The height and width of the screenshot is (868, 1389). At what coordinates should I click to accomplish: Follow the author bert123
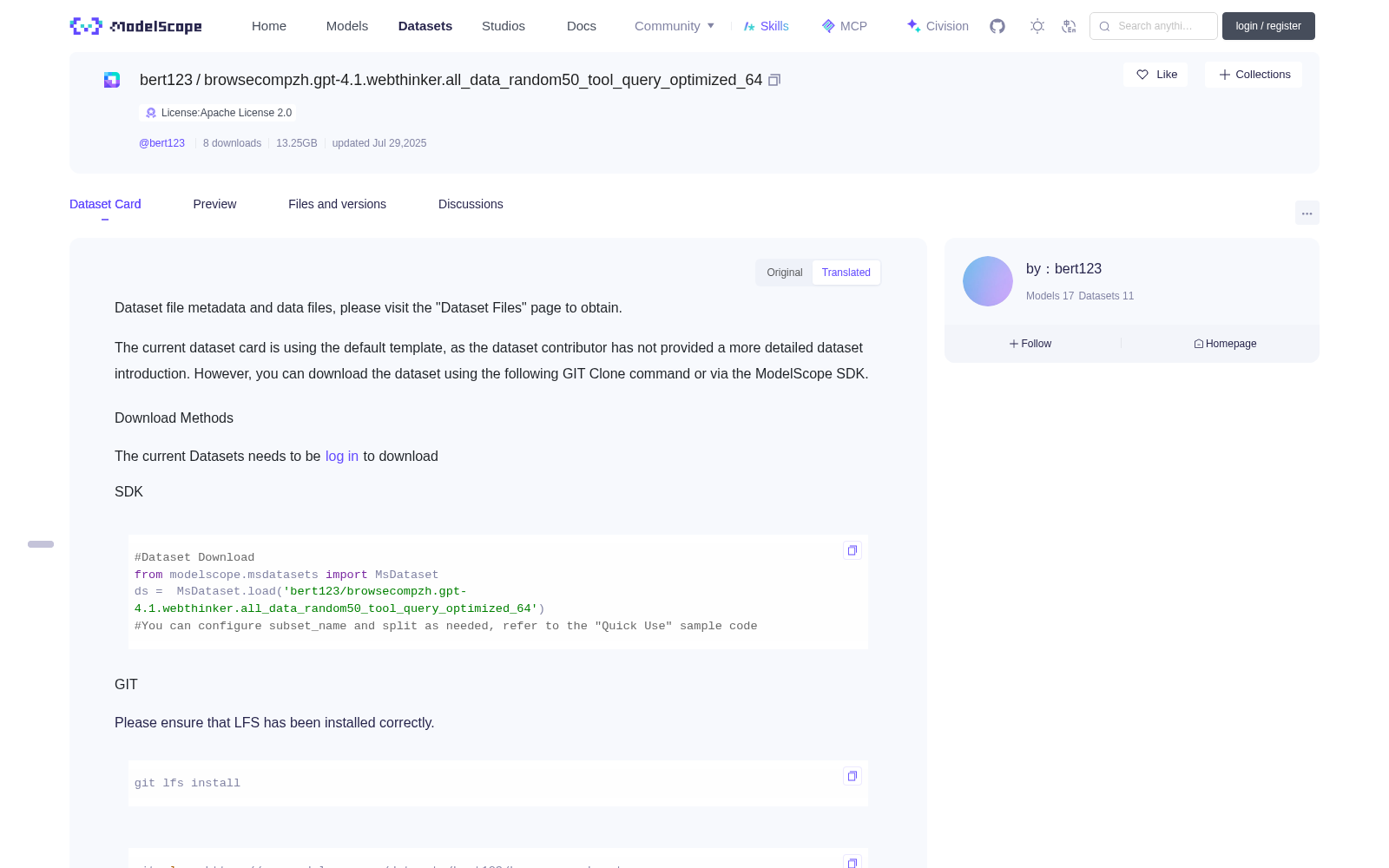pyautogui.click(x=1030, y=344)
